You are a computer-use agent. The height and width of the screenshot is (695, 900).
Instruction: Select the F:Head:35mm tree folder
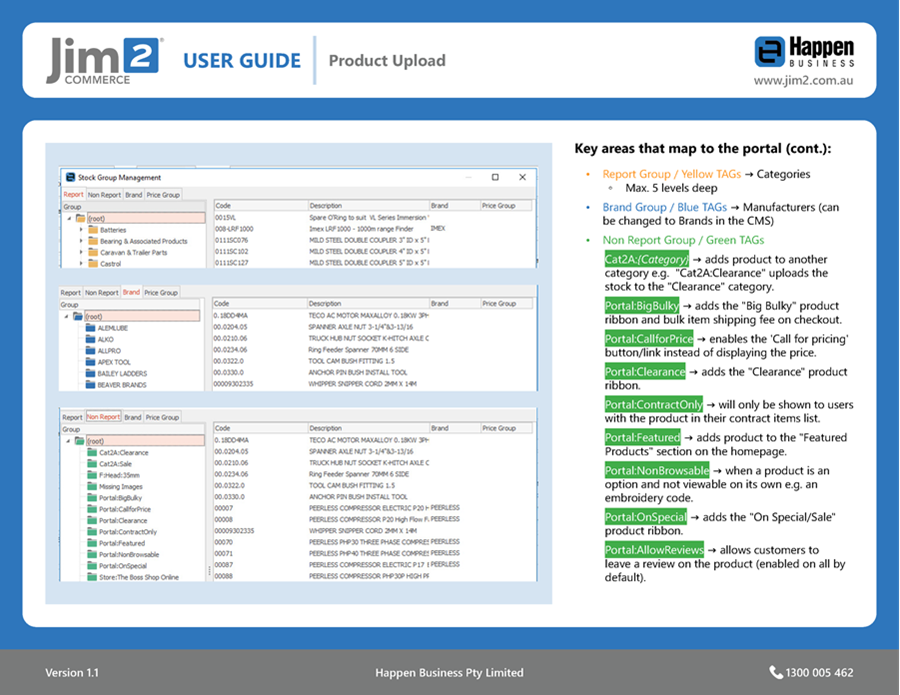coord(119,475)
